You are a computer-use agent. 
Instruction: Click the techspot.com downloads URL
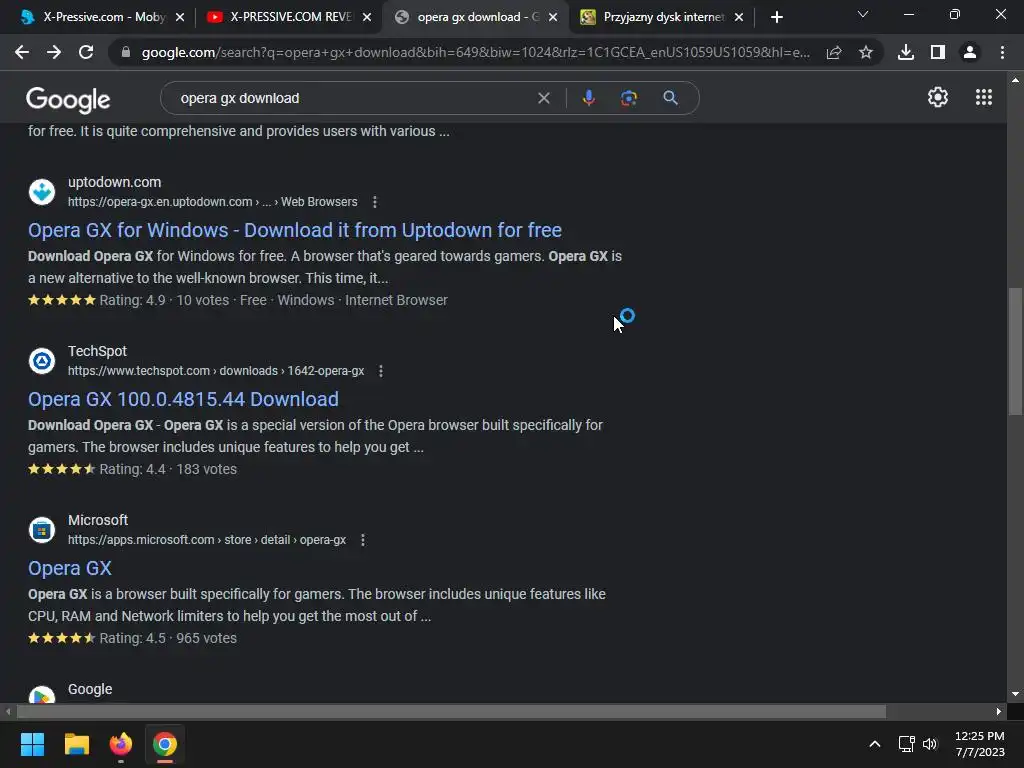[x=216, y=371]
